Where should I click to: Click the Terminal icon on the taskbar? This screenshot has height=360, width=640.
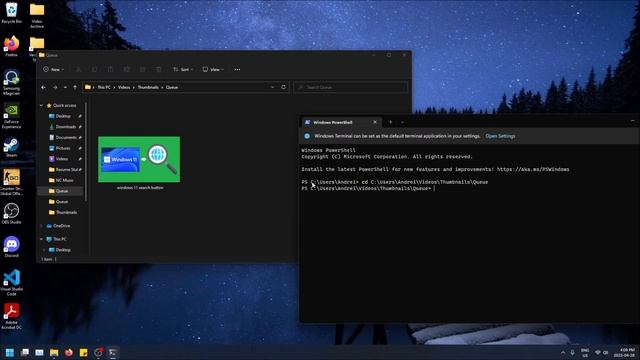click(113, 352)
